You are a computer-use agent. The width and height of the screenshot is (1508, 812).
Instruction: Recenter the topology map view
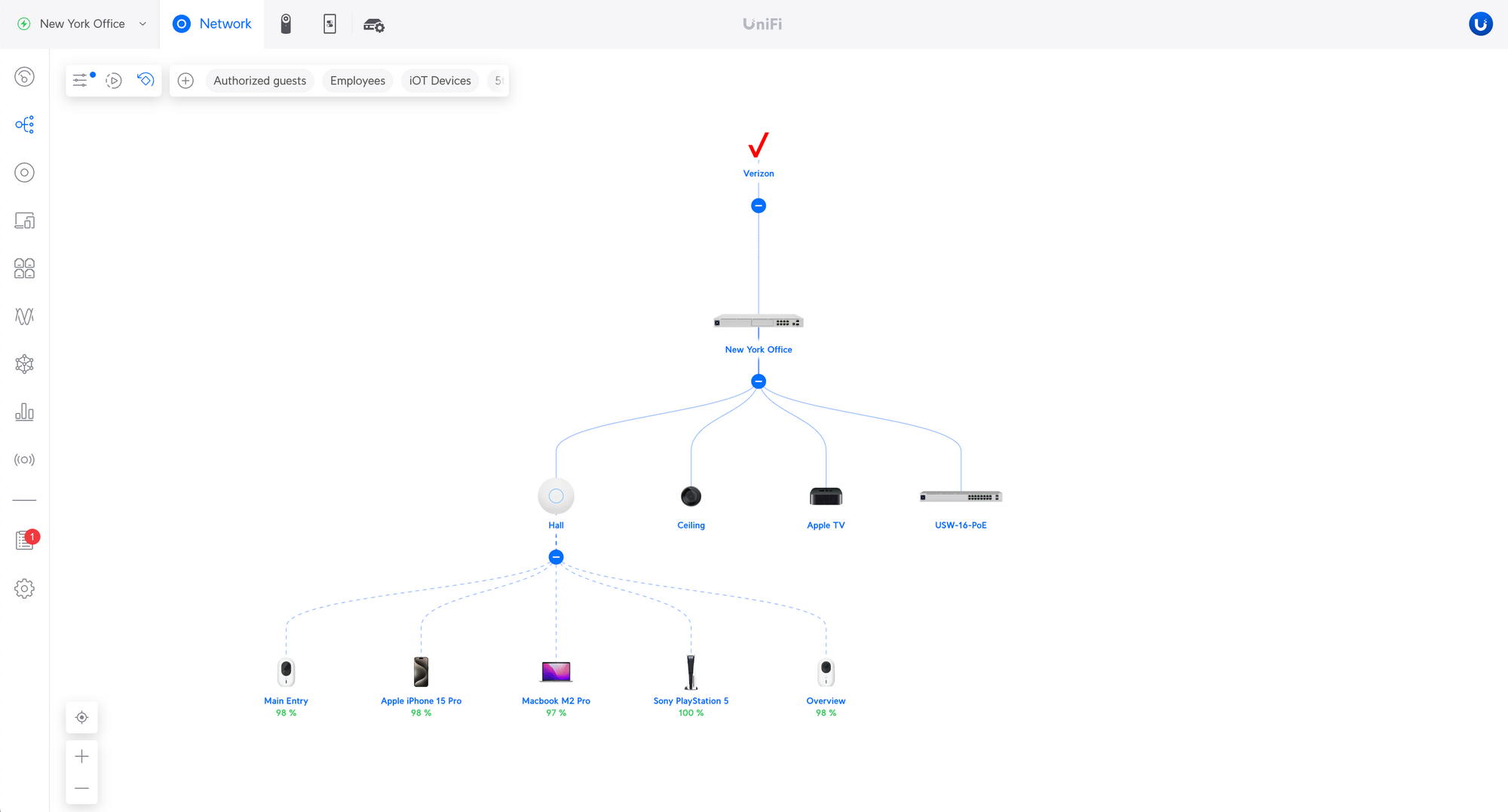pyautogui.click(x=81, y=718)
